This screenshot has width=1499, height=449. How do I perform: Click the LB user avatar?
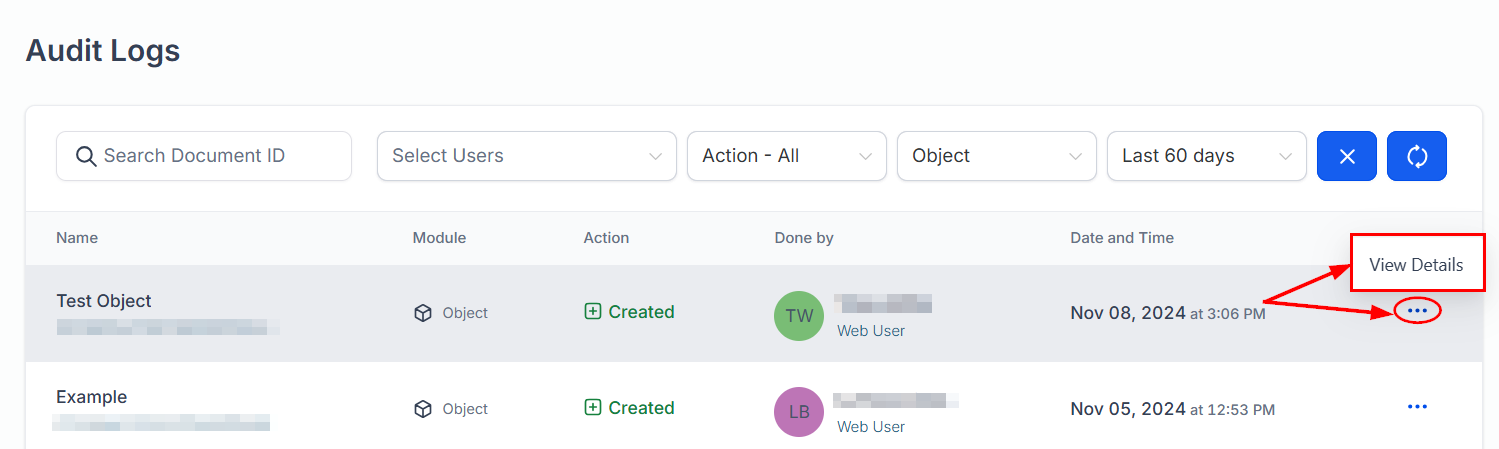[799, 412]
